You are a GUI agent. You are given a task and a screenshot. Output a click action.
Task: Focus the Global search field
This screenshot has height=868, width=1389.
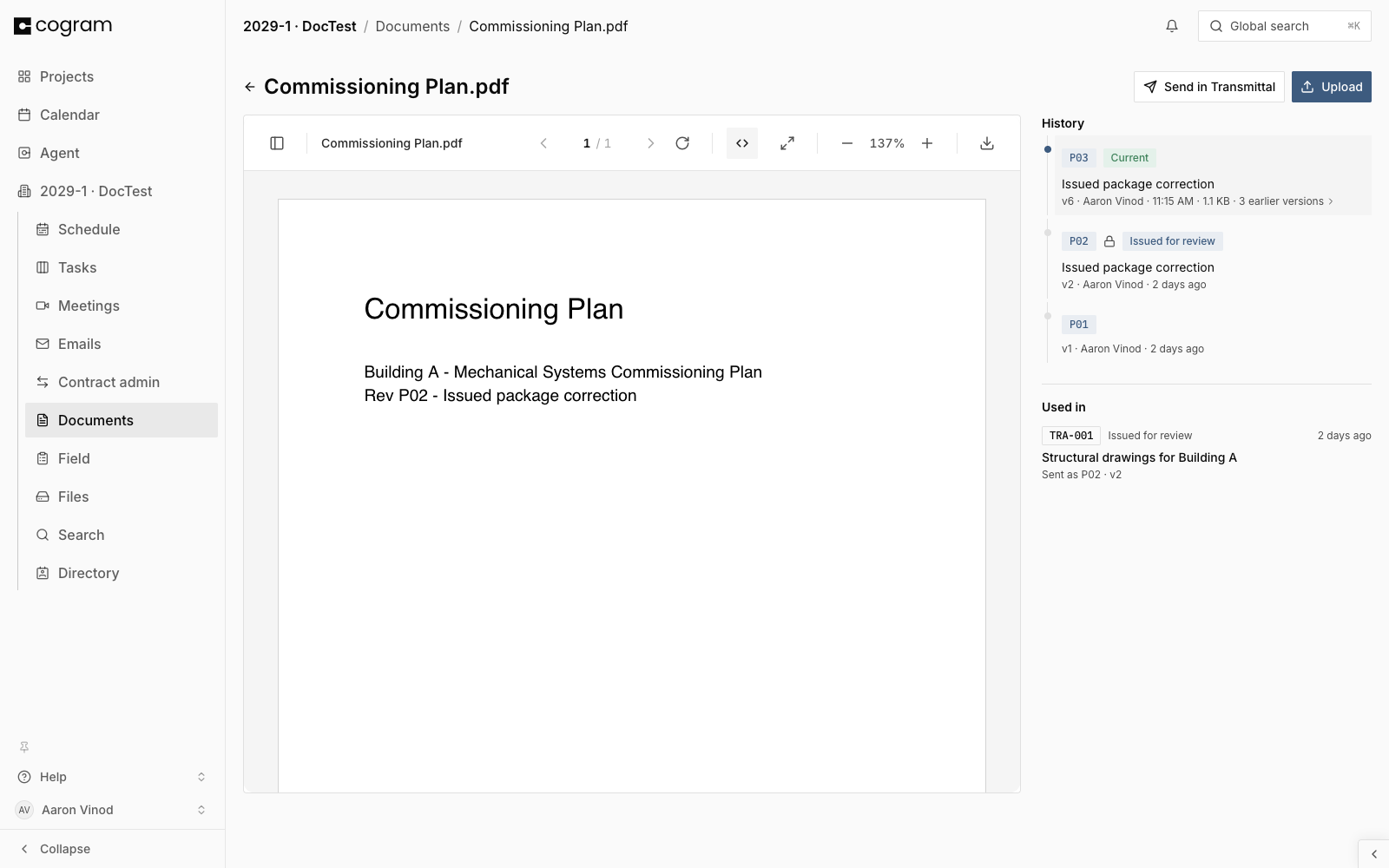[1285, 26]
